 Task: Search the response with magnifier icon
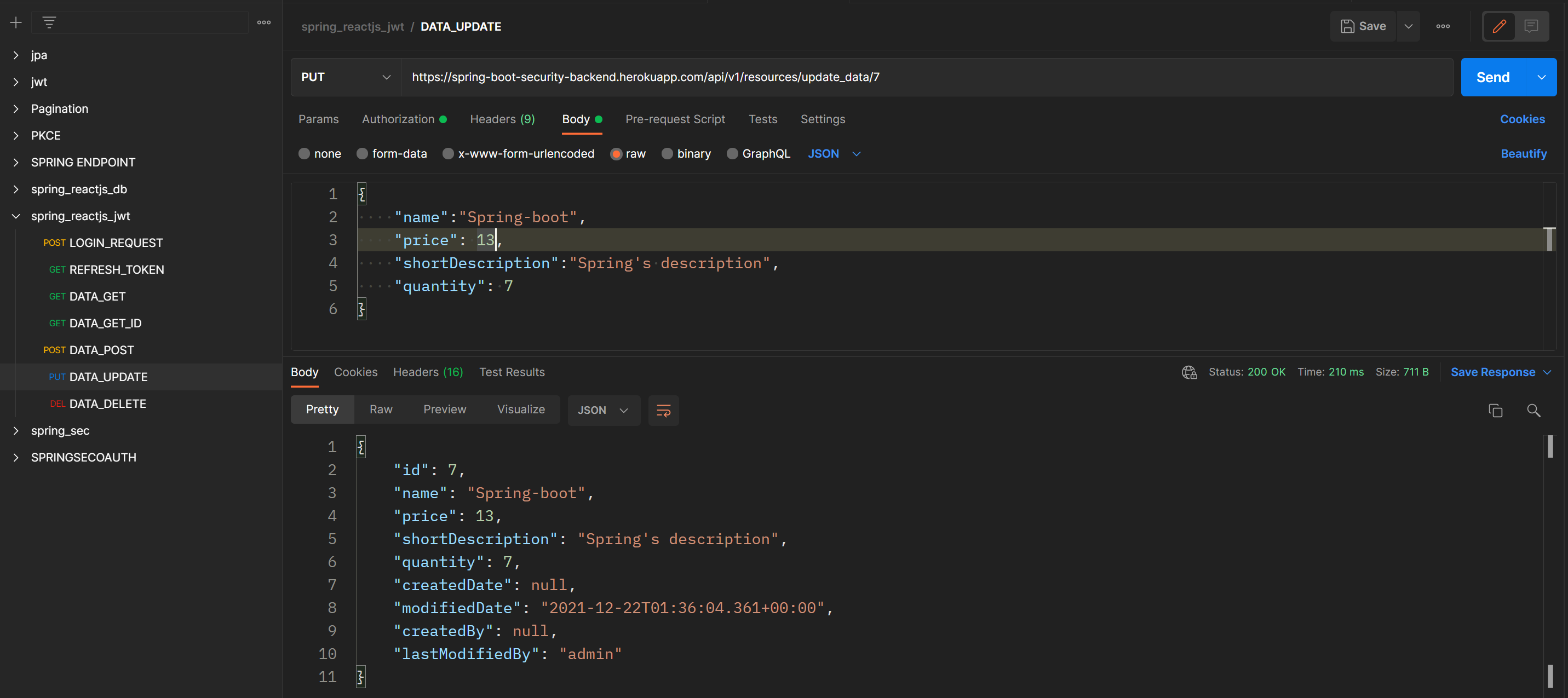[1533, 410]
